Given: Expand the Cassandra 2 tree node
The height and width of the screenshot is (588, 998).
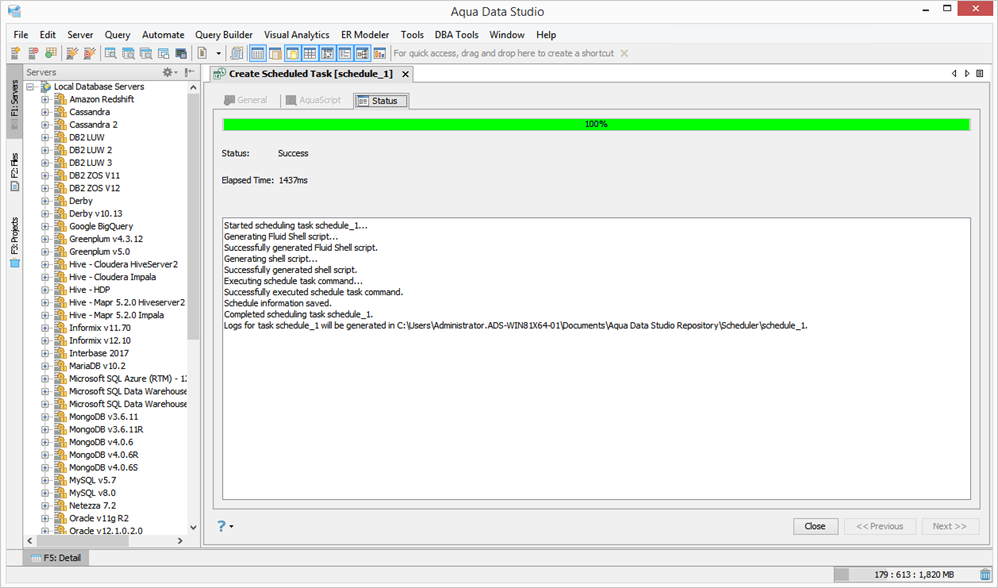Looking at the screenshot, I should 45,125.
